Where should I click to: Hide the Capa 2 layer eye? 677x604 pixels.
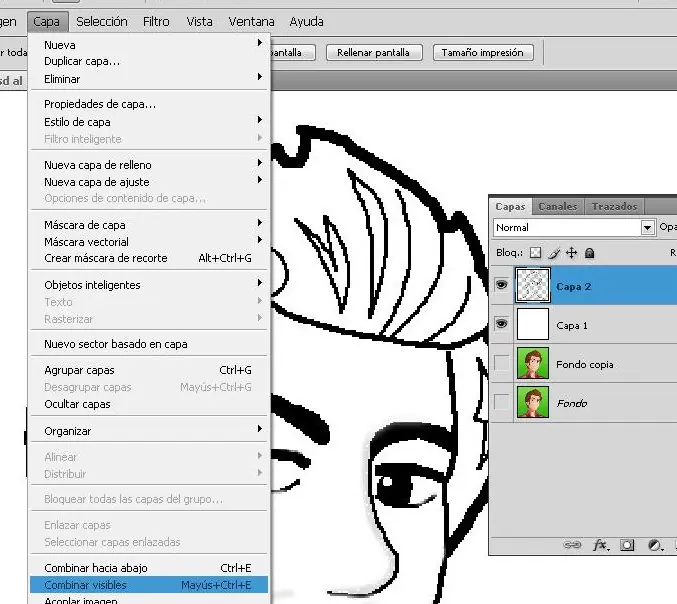(x=501, y=285)
